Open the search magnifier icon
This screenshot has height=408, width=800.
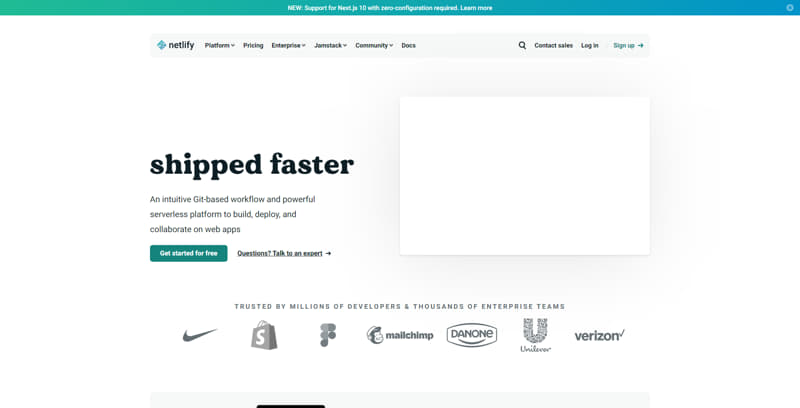[x=522, y=45]
